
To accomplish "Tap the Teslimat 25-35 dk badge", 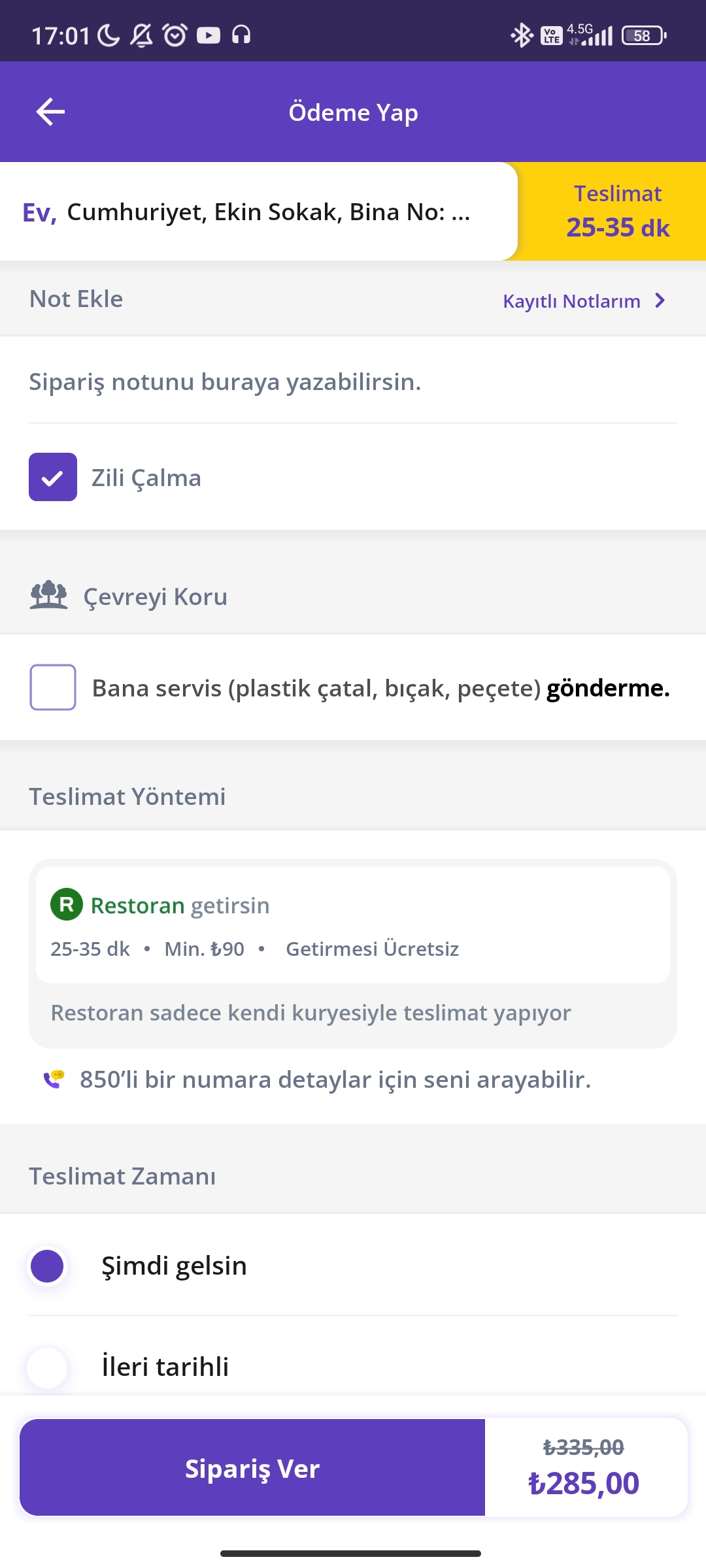I will 617,211.
